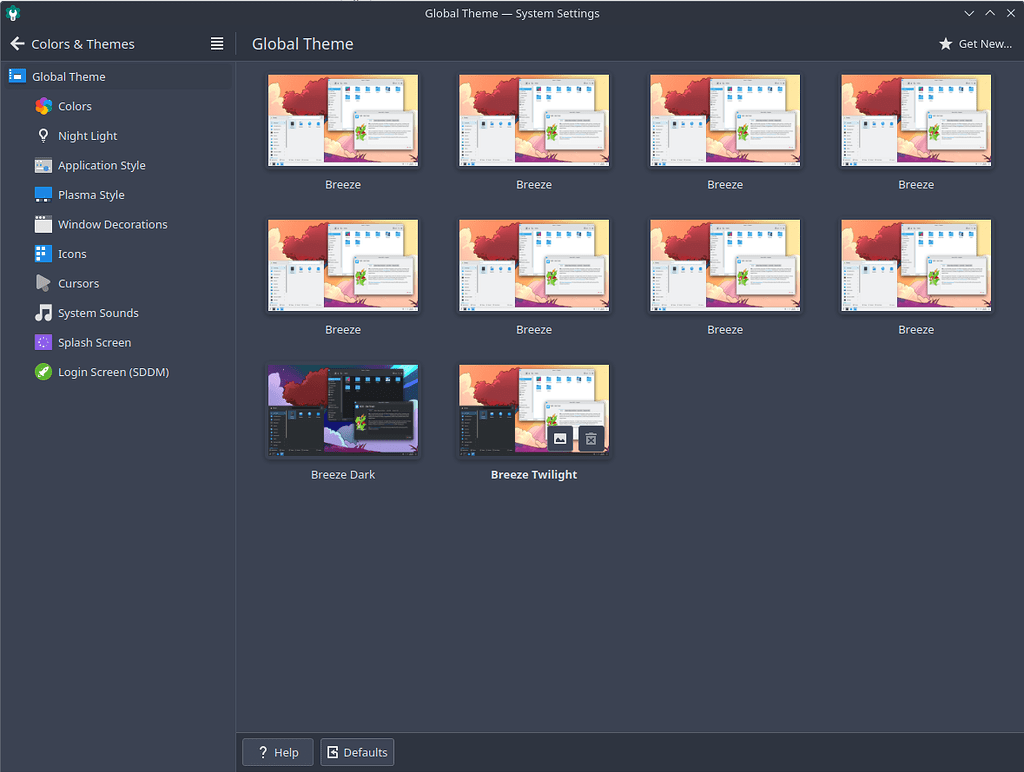Click the System Settings app icon in titlebar
1024x772 pixels.
[12, 13]
